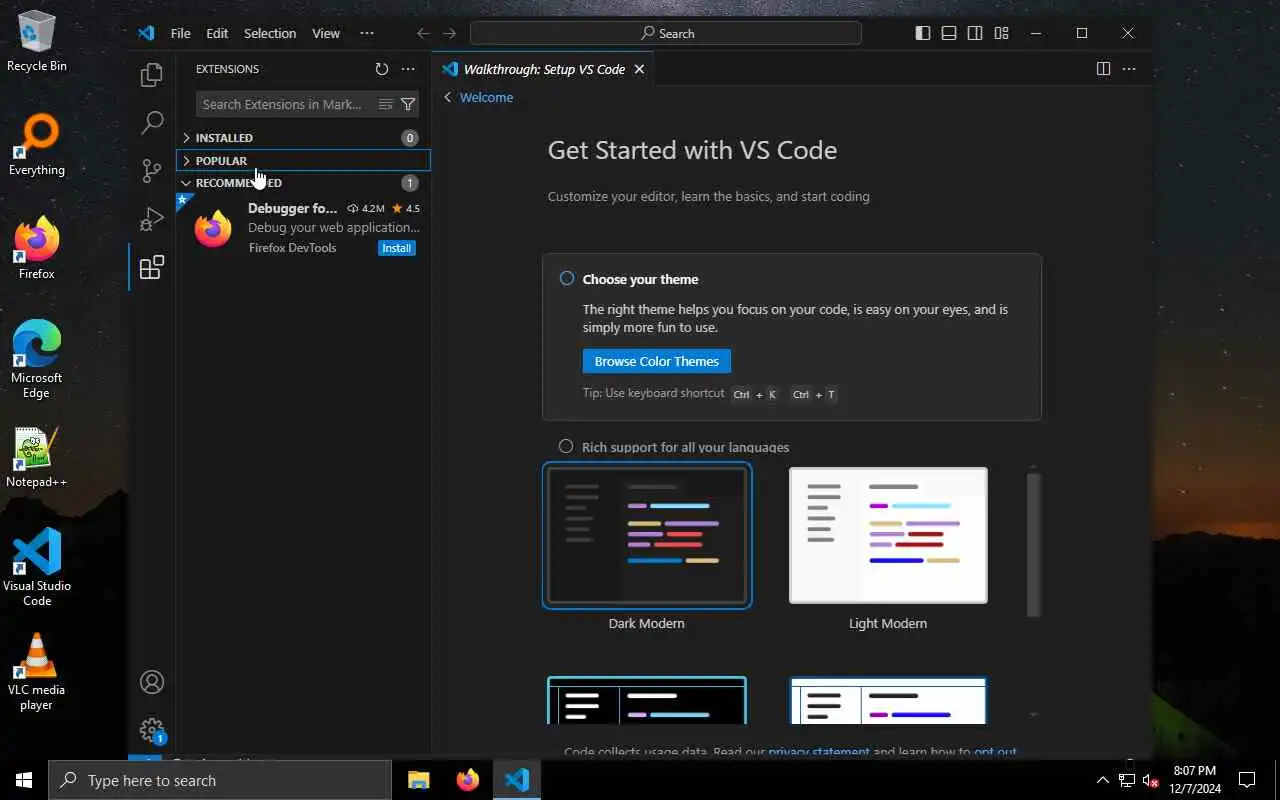This screenshot has width=1280, height=800.
Task: Open Everything desktop shortcut
Action: pyautogui.click(x=37, y=146)
